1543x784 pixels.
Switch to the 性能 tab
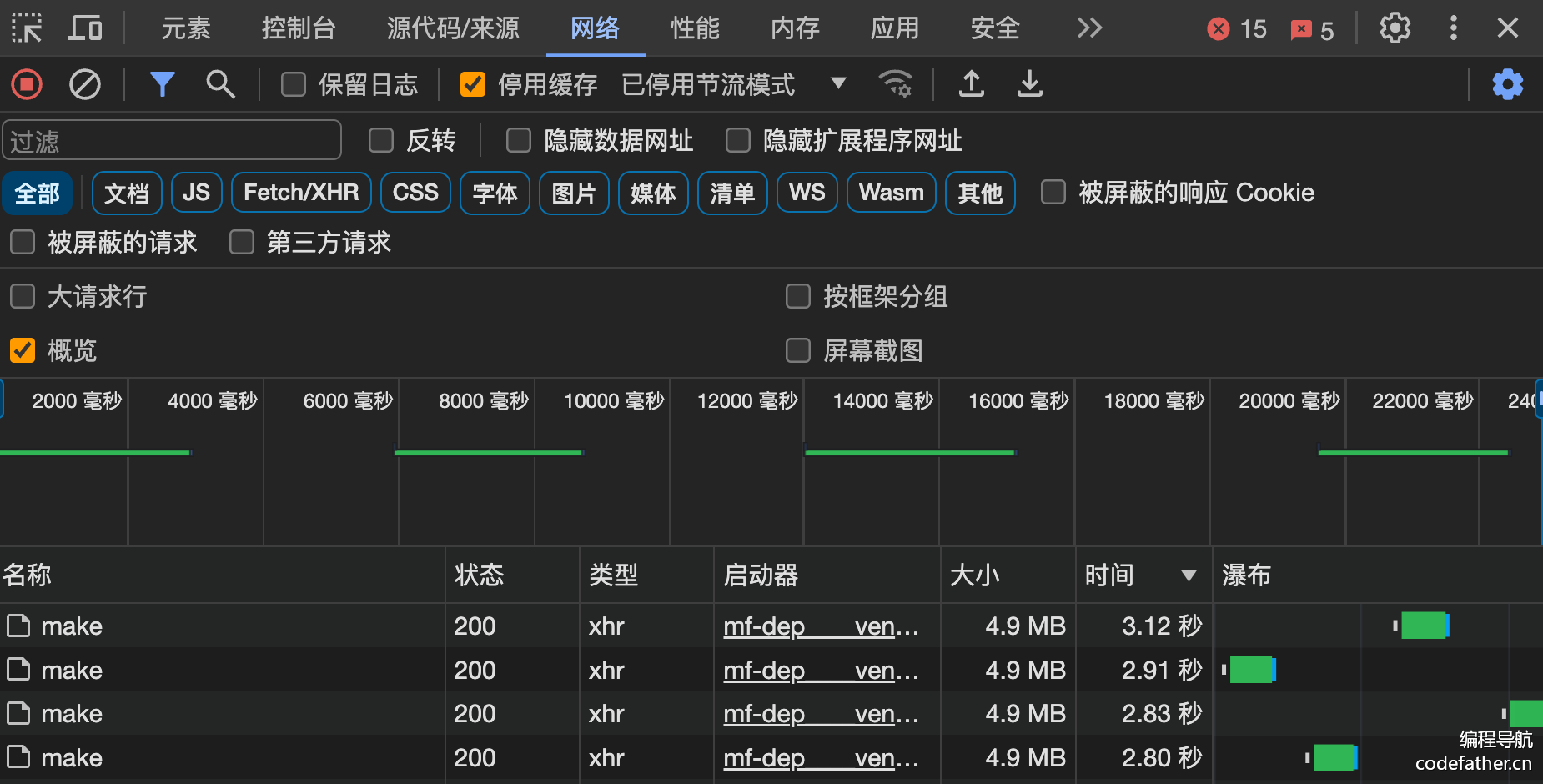[x=695, y=28]
